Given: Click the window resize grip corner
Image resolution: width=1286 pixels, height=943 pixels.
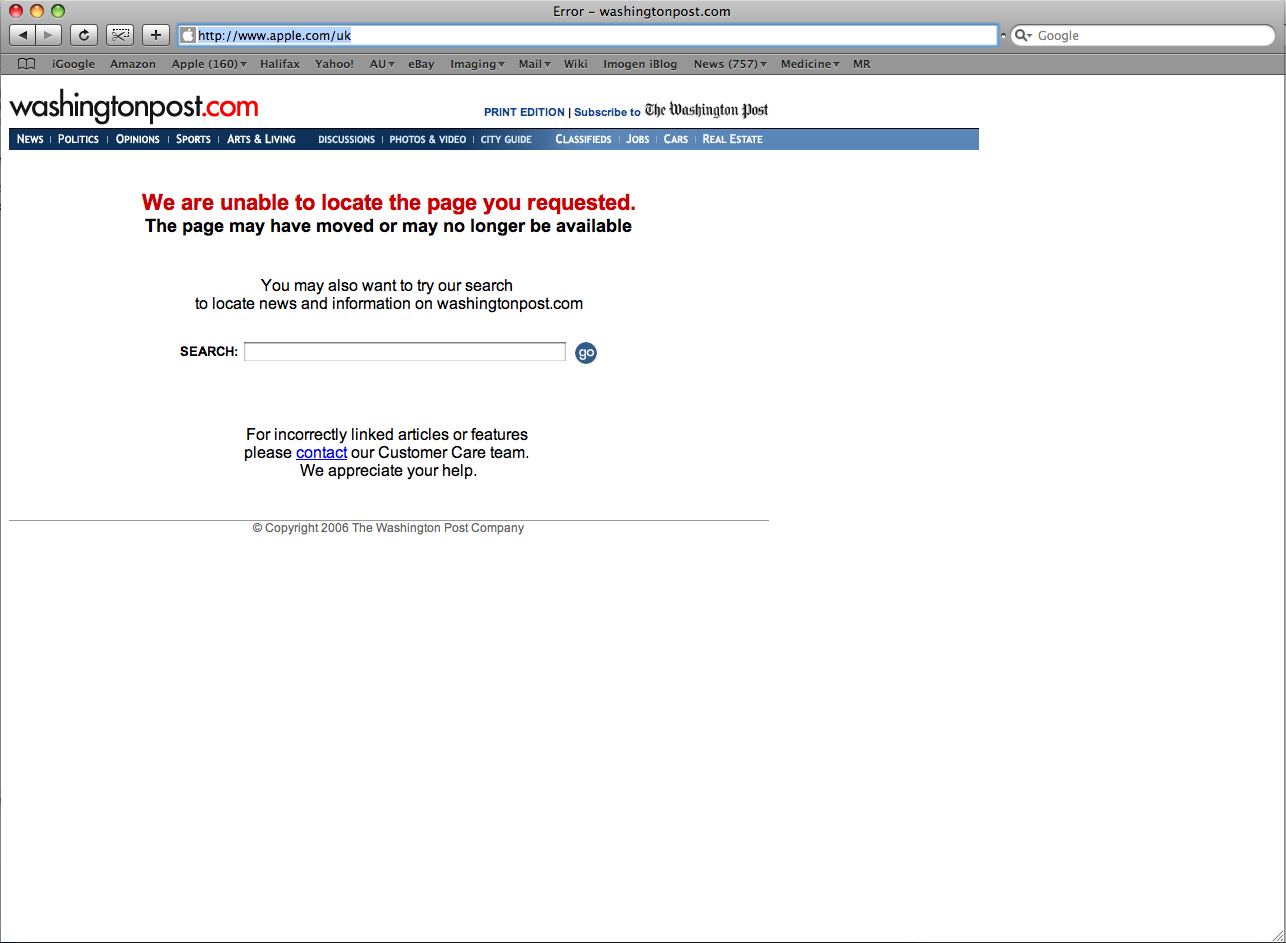Looking at the screenshot, I should 1277,934.
